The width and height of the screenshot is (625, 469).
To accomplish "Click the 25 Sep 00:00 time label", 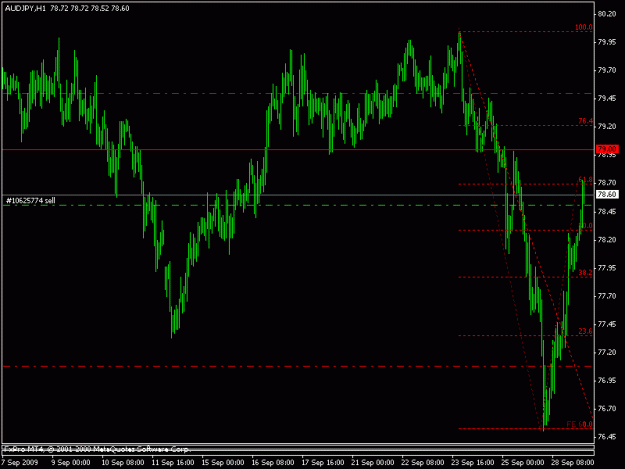I will [523, 462].
